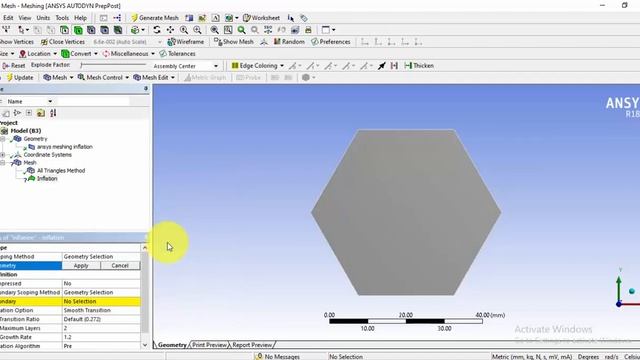This screenshot has height=360, width=640.
Task: Toggle Wireframe display mode
Action: [x=186, y=42]
